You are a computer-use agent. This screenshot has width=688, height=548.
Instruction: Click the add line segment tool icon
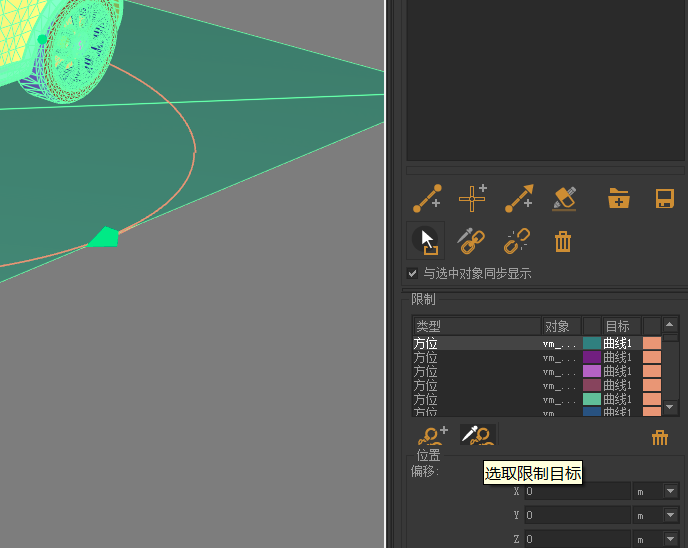point(427,198)
